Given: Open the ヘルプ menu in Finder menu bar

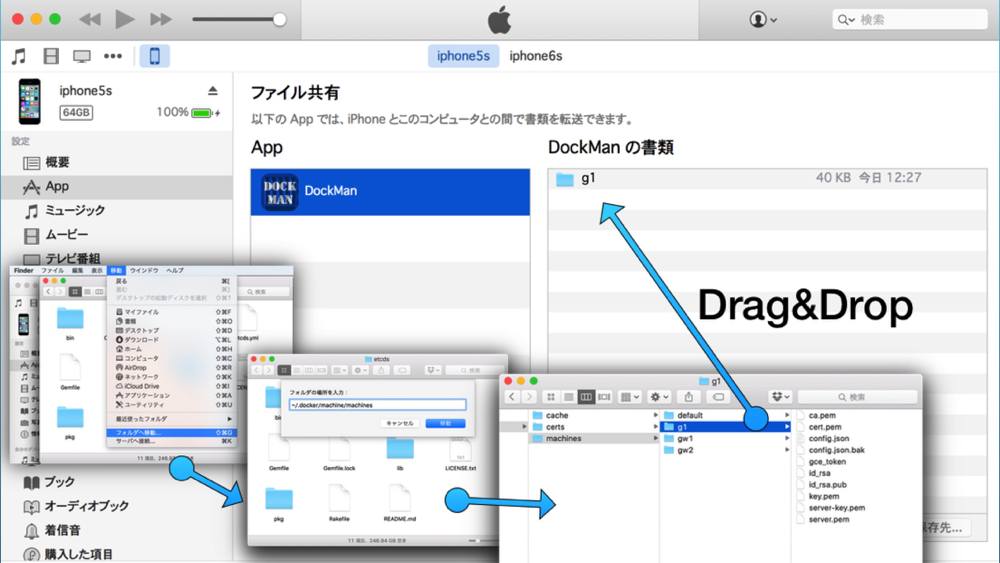Looking at the screenshot, I should (x=175, y=271).
